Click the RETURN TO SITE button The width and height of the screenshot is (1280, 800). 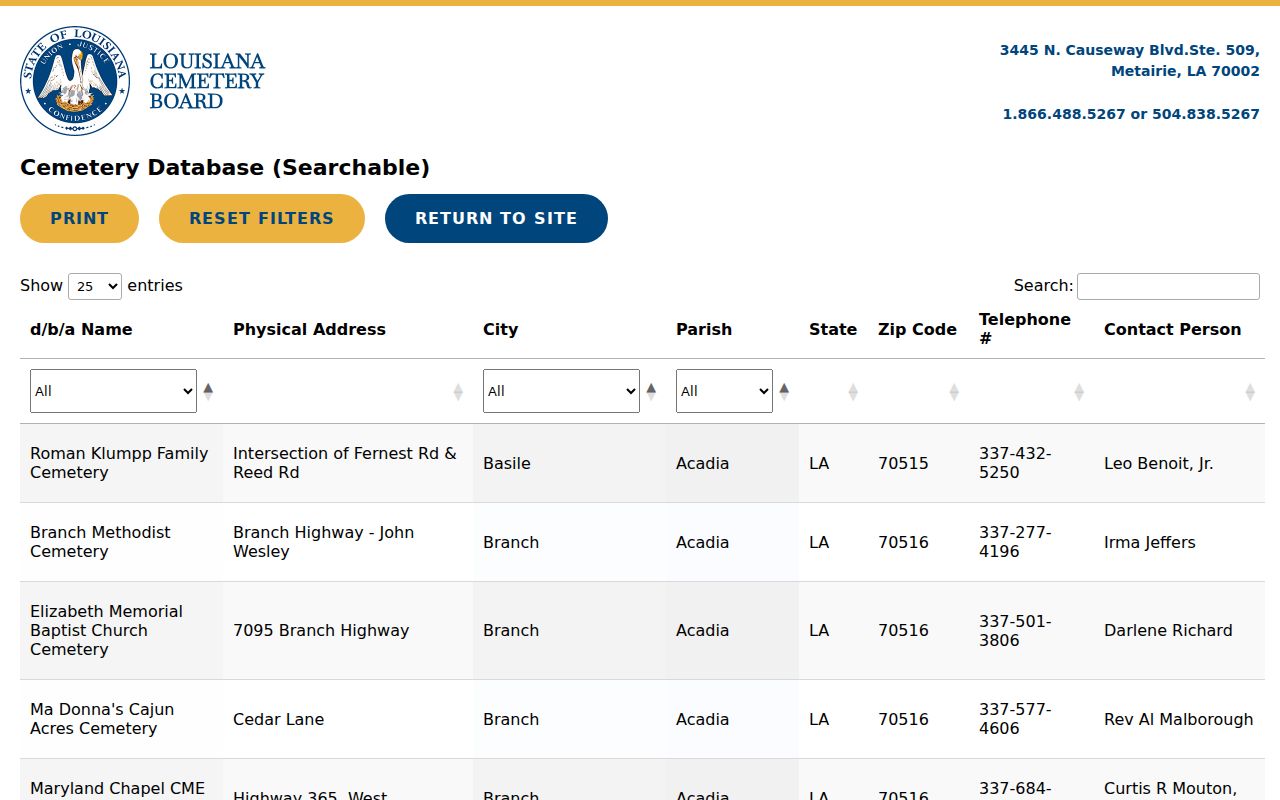click(496, 218)
